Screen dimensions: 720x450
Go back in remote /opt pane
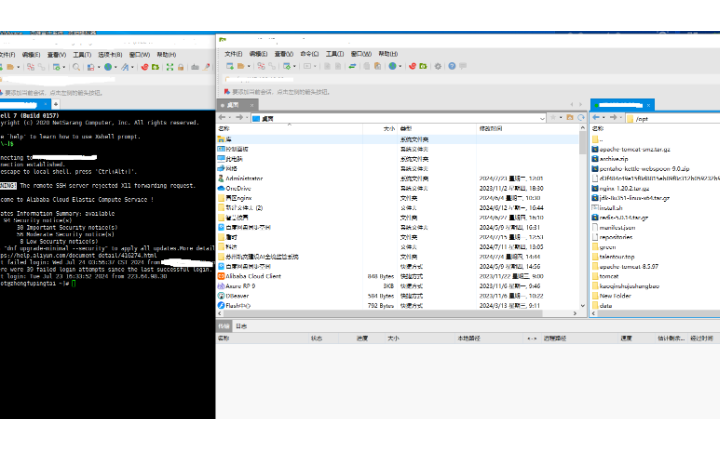(x=596, y=118)
